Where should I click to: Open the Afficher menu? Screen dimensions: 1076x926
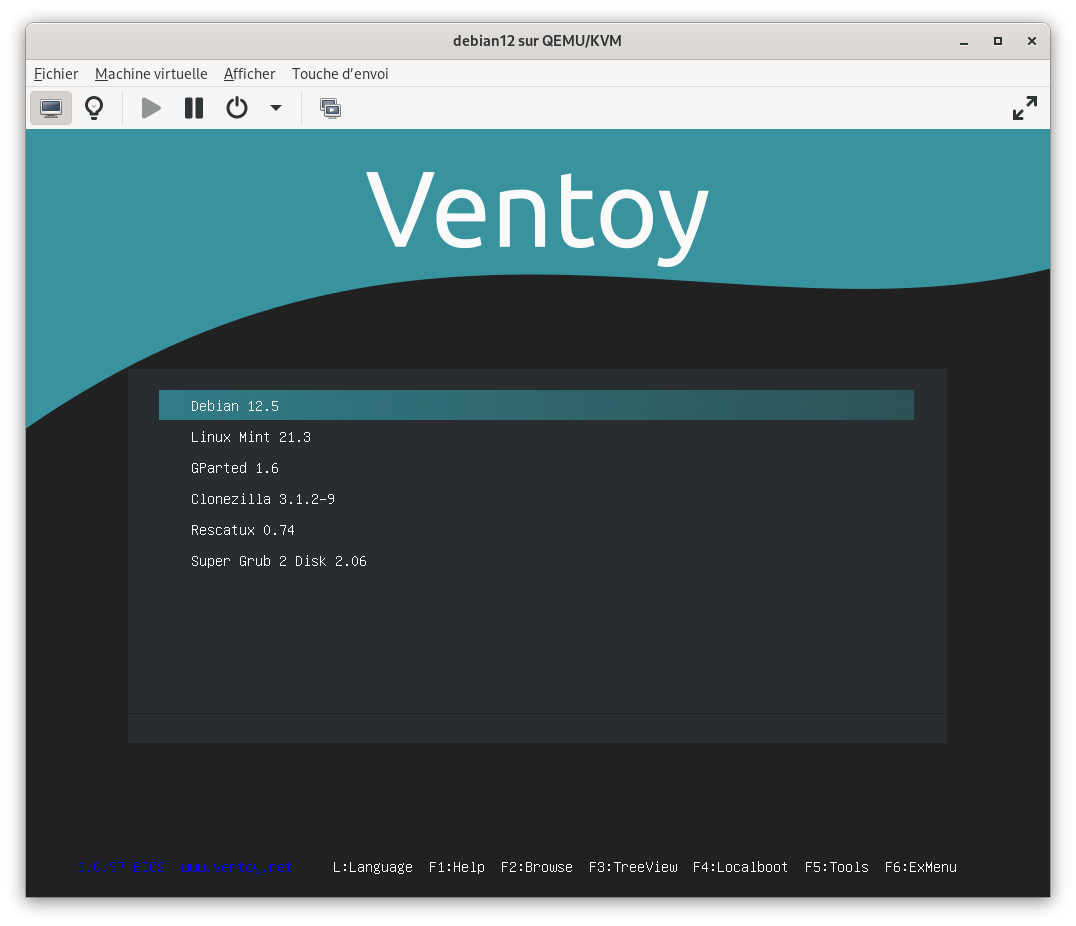coord(249,74)
